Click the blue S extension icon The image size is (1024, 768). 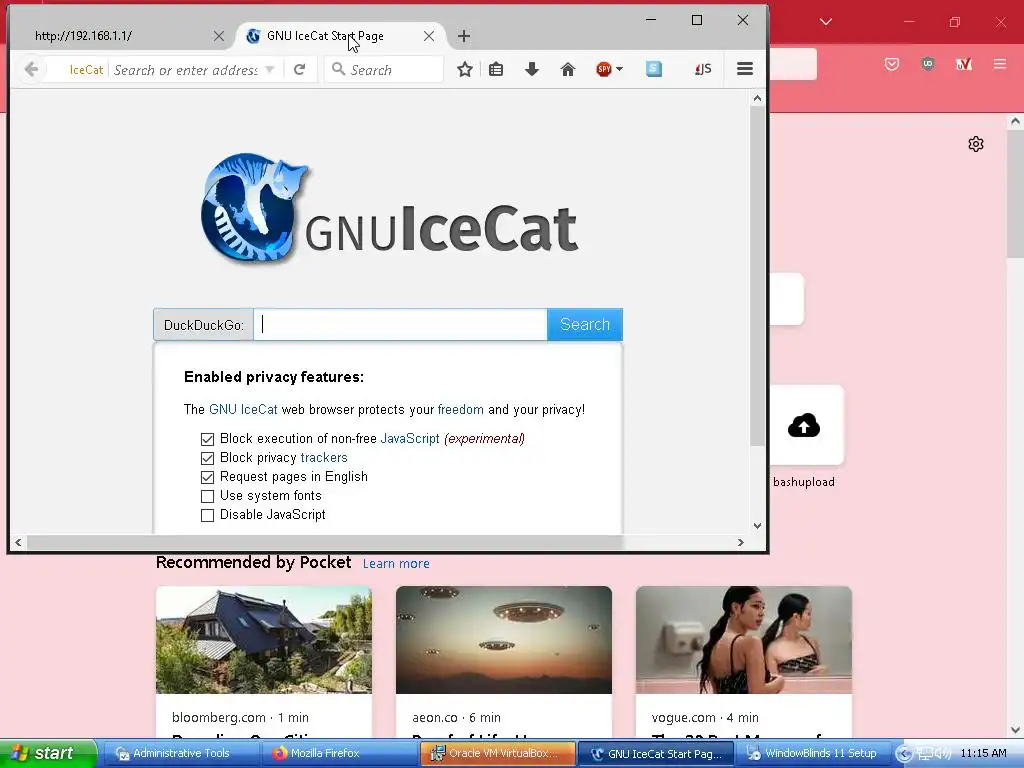(654, 69)
